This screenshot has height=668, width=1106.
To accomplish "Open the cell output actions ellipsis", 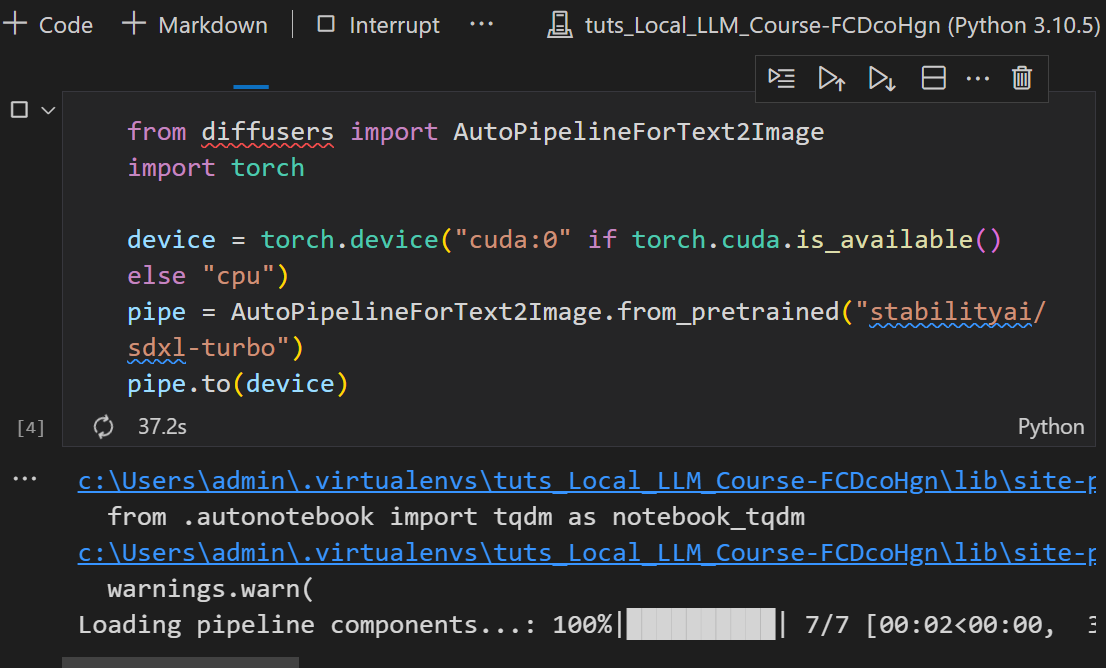I will tap(24, 480).
